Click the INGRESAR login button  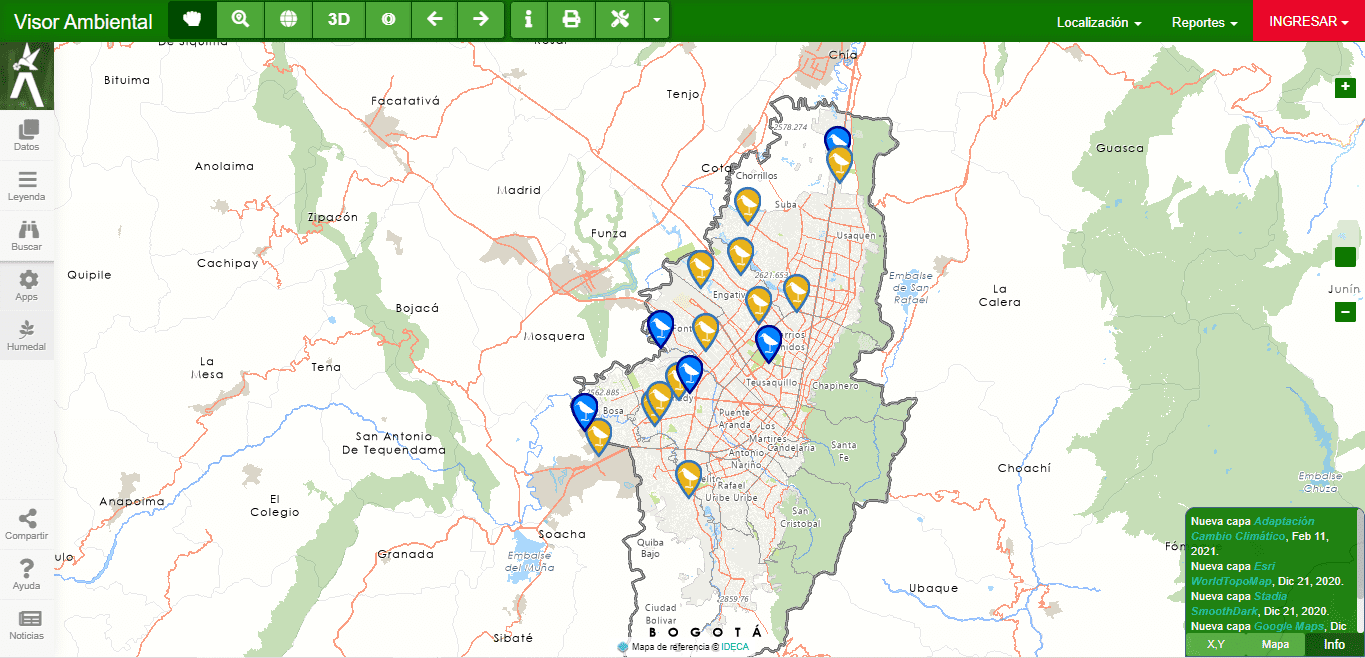coord(1308,22)
